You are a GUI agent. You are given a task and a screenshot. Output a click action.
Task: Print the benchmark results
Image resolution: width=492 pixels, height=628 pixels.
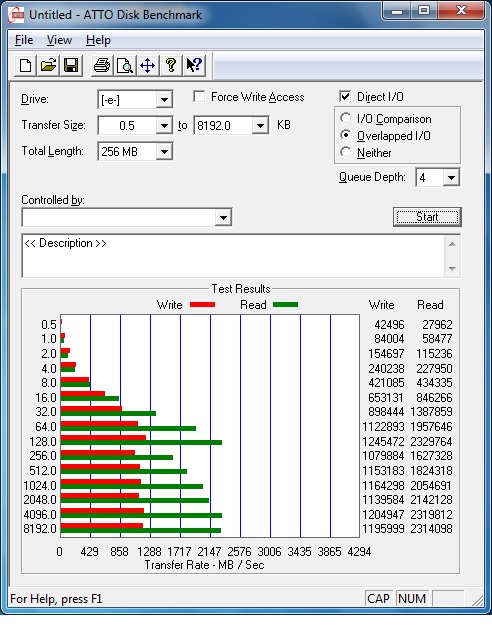tap(102, 66)
